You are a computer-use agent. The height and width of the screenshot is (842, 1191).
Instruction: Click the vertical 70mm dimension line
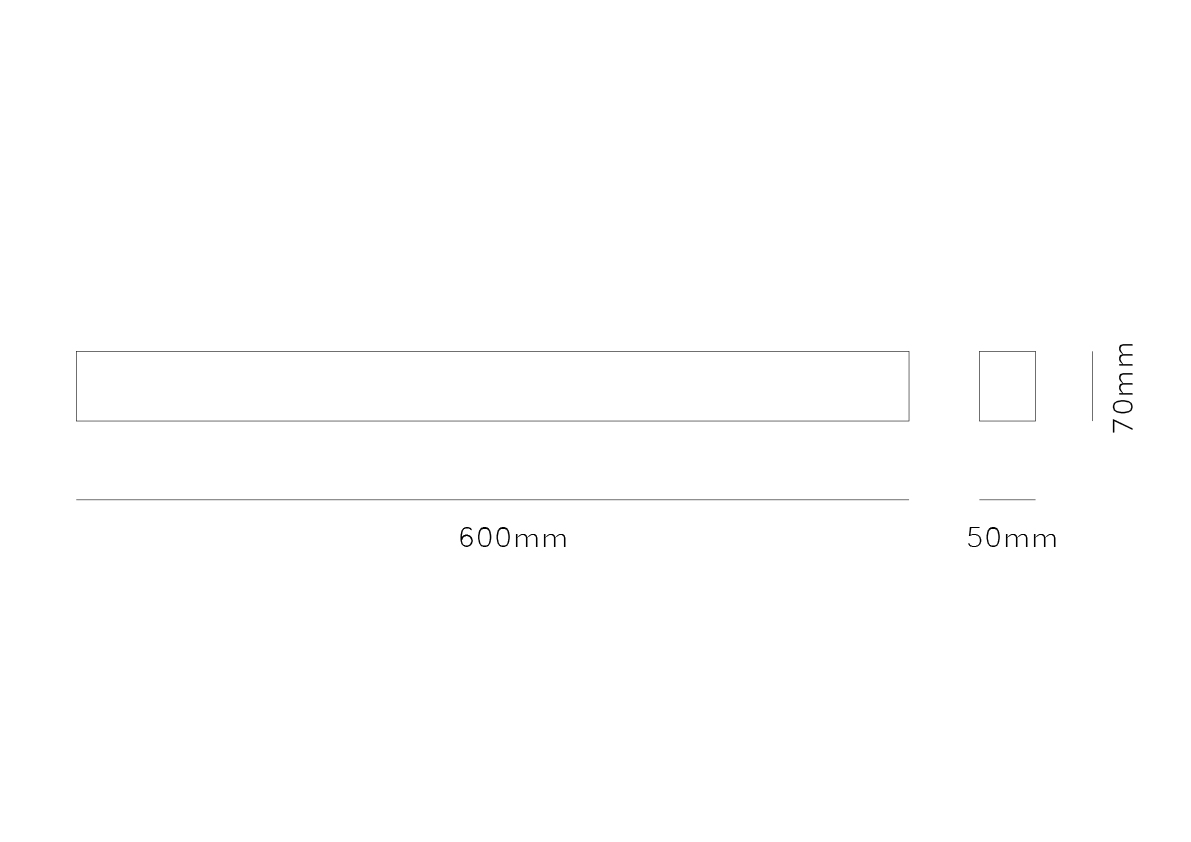point(1092,386)
